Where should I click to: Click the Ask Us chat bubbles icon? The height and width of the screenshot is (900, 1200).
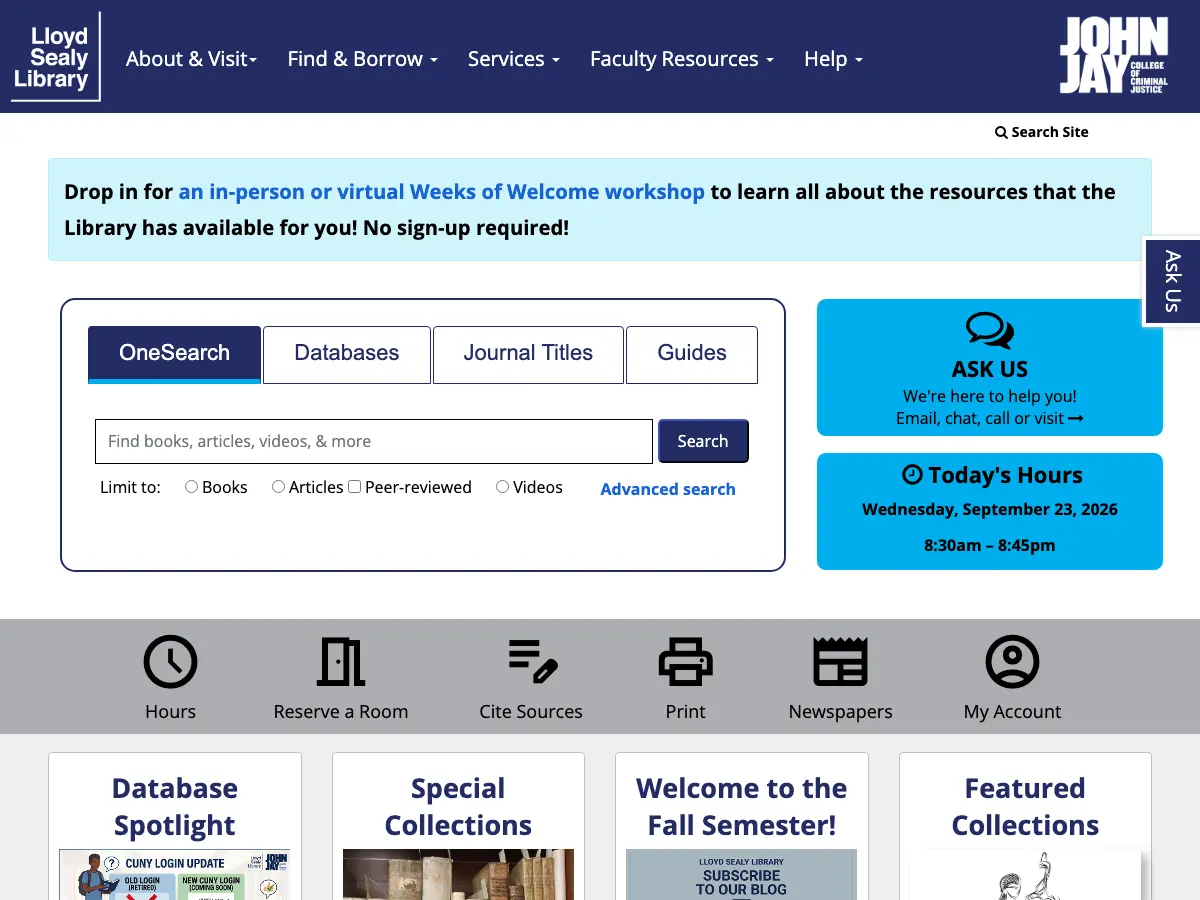click(x=990, y=331)
